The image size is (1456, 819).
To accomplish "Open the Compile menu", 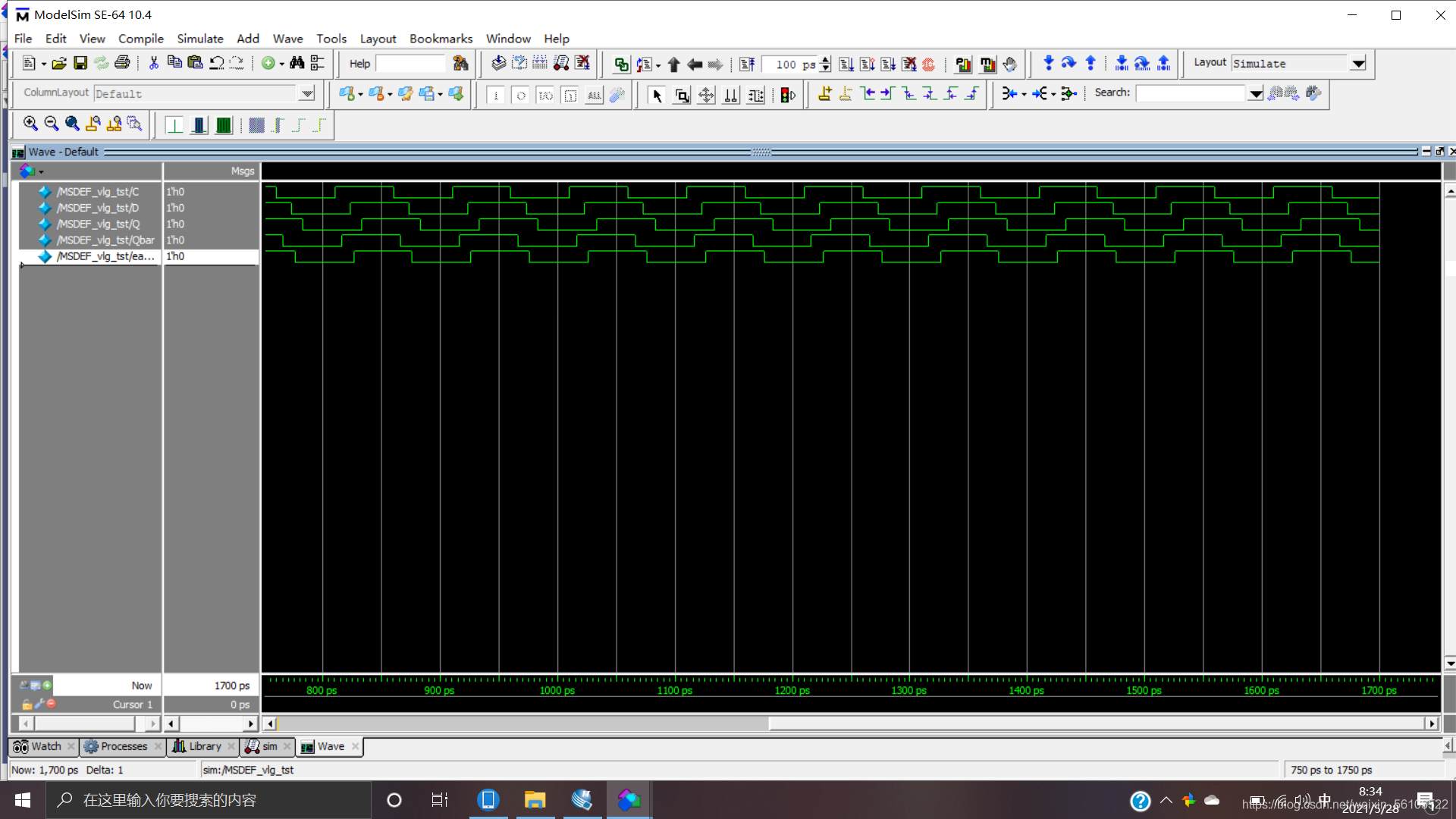I will [141, 39].
